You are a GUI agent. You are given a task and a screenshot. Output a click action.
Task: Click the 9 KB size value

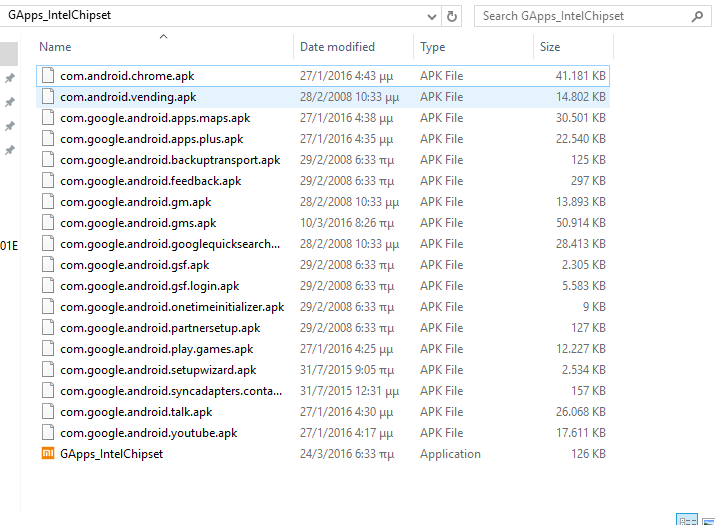(594, 307)
